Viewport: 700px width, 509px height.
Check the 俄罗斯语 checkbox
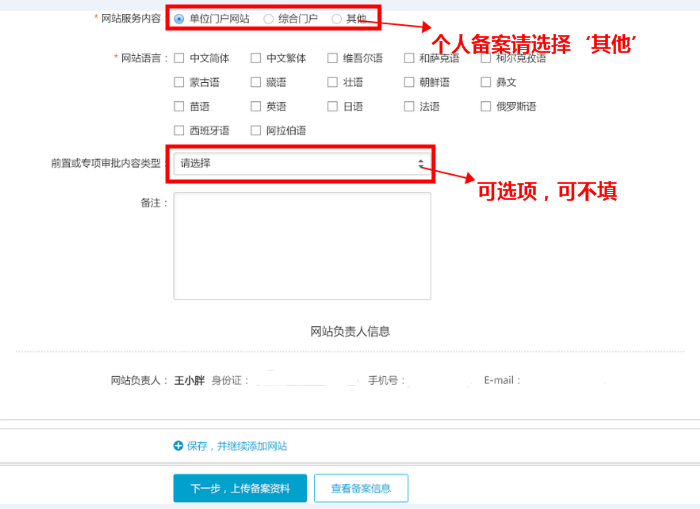[486, 106]
